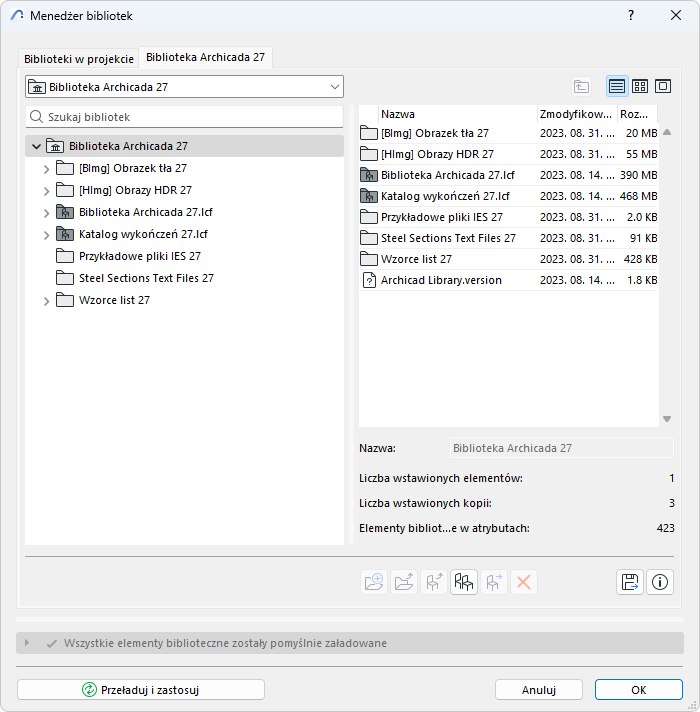The height and width of the screenshot is (712, 700).
Task: Click the Archicad Library.version file name
Action: tap(441, 280)
